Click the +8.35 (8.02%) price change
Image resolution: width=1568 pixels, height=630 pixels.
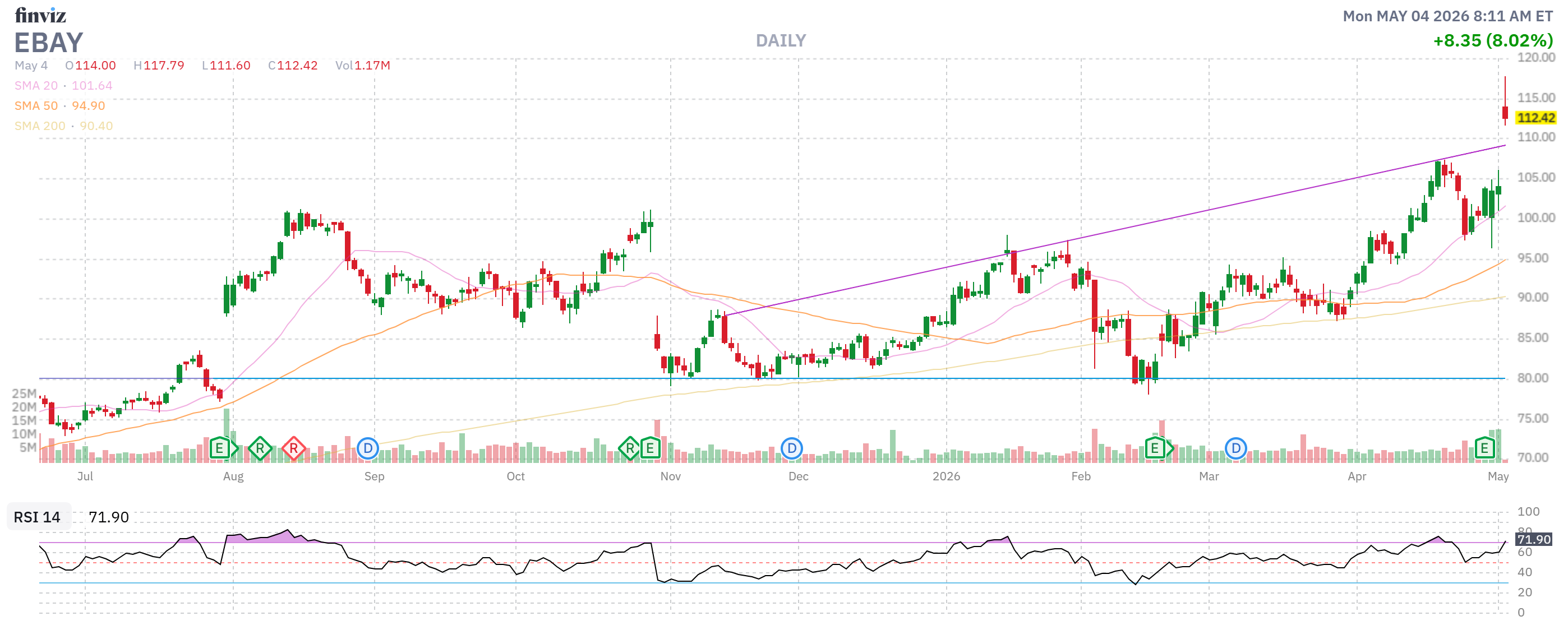[x=1493, y=41]
